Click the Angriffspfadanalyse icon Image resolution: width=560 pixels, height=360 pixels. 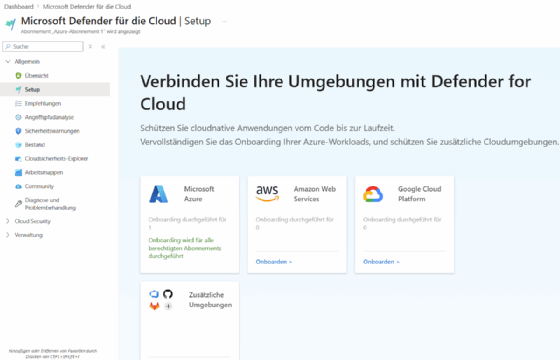point(18,117)
